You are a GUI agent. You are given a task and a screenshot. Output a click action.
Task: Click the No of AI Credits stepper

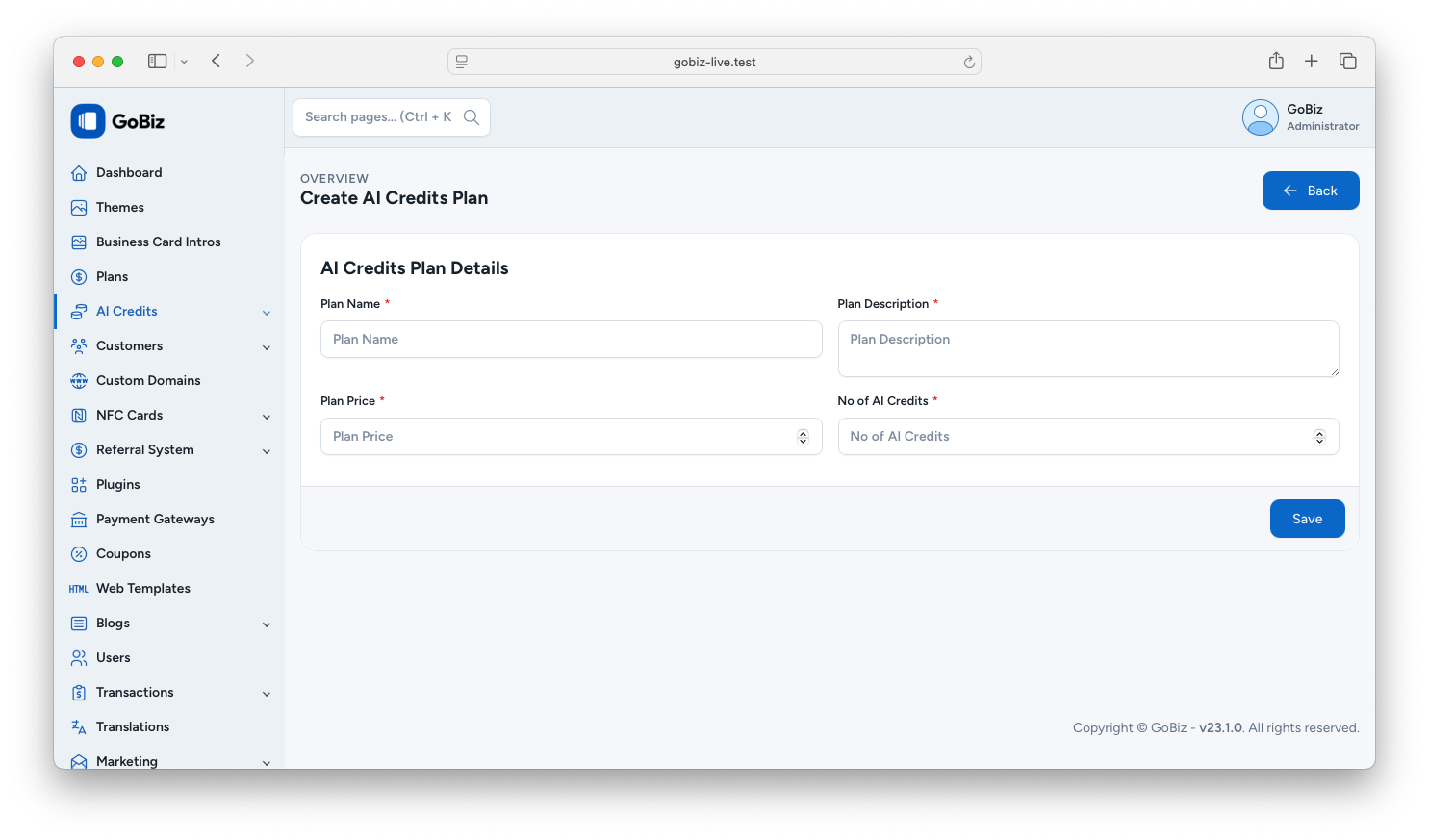(1319, 437)
